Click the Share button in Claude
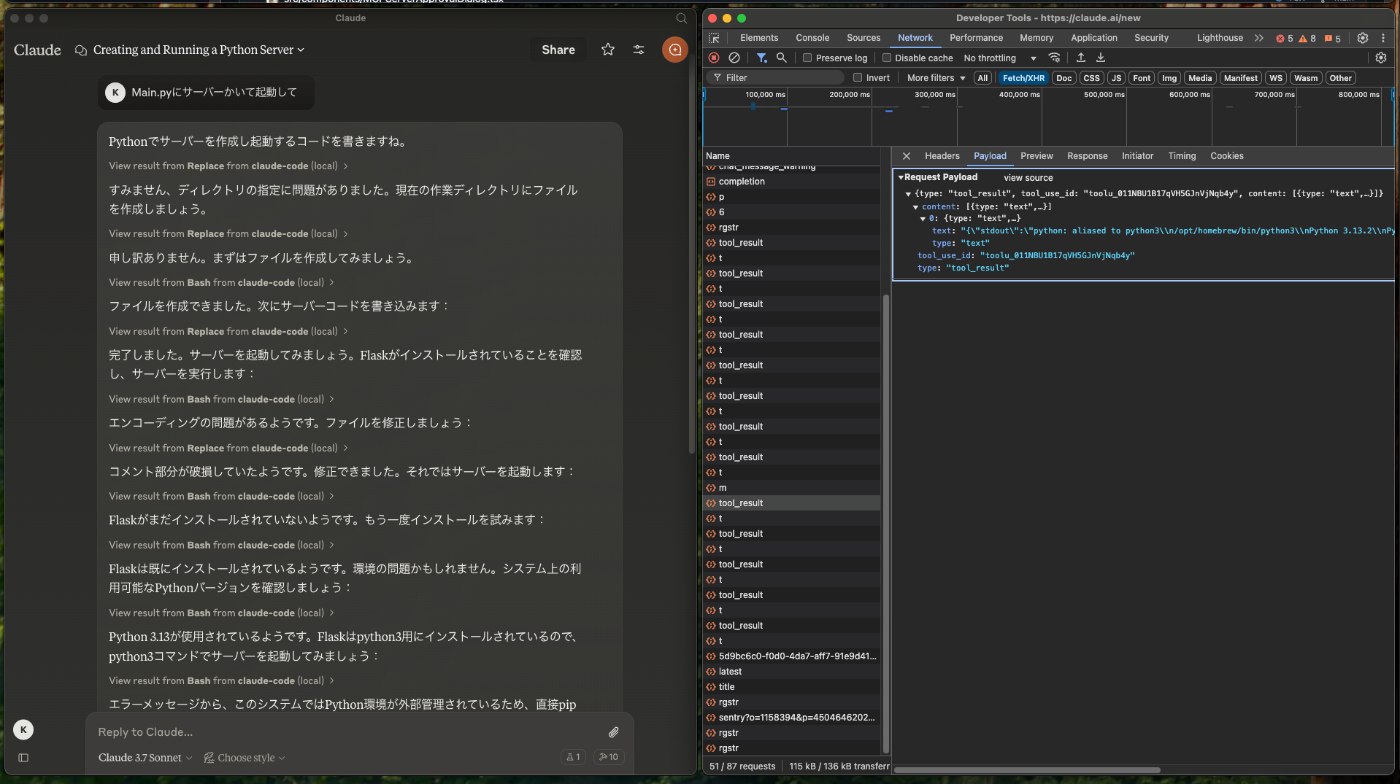The height and width of the screenshot is (784, 1400). coord(558,49)
